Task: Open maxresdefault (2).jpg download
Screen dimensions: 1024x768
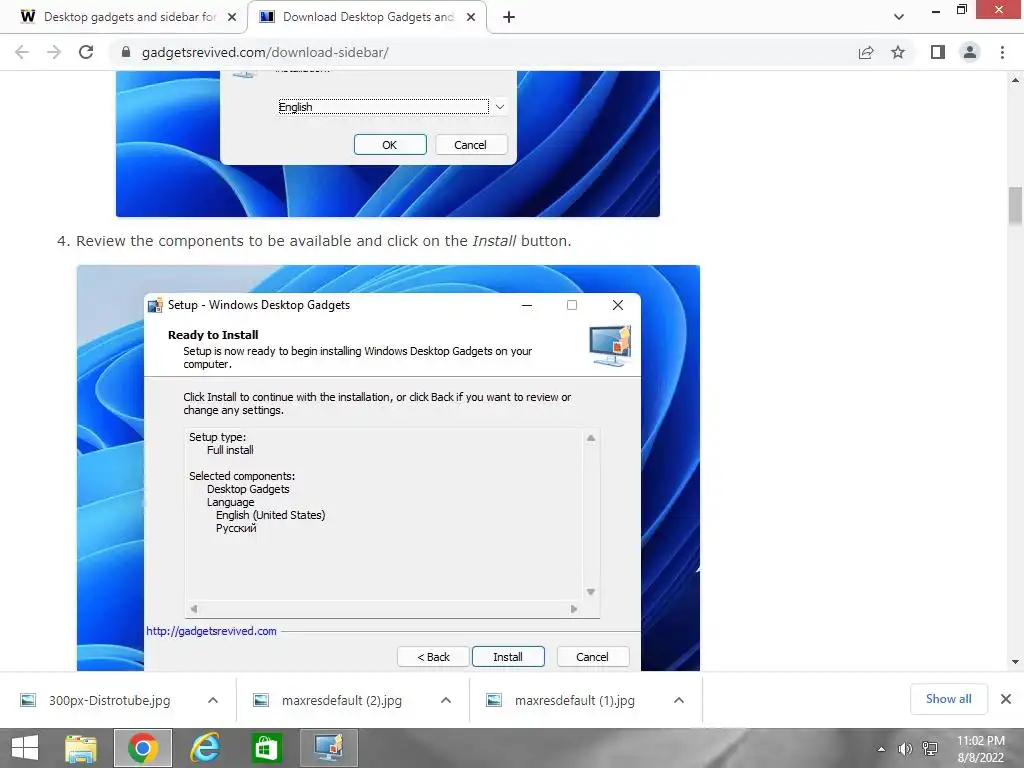Action: pyautogui.click(x=342, y=700)
